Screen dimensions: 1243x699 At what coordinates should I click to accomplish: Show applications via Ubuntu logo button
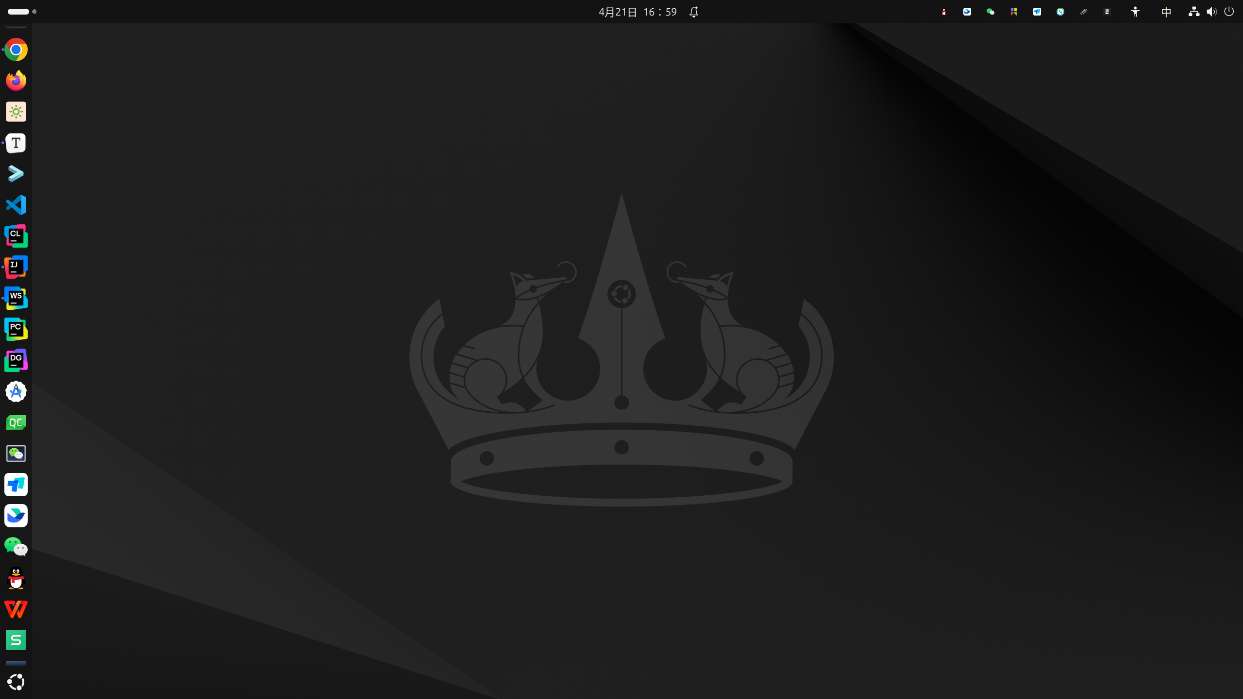click(16, 682)
